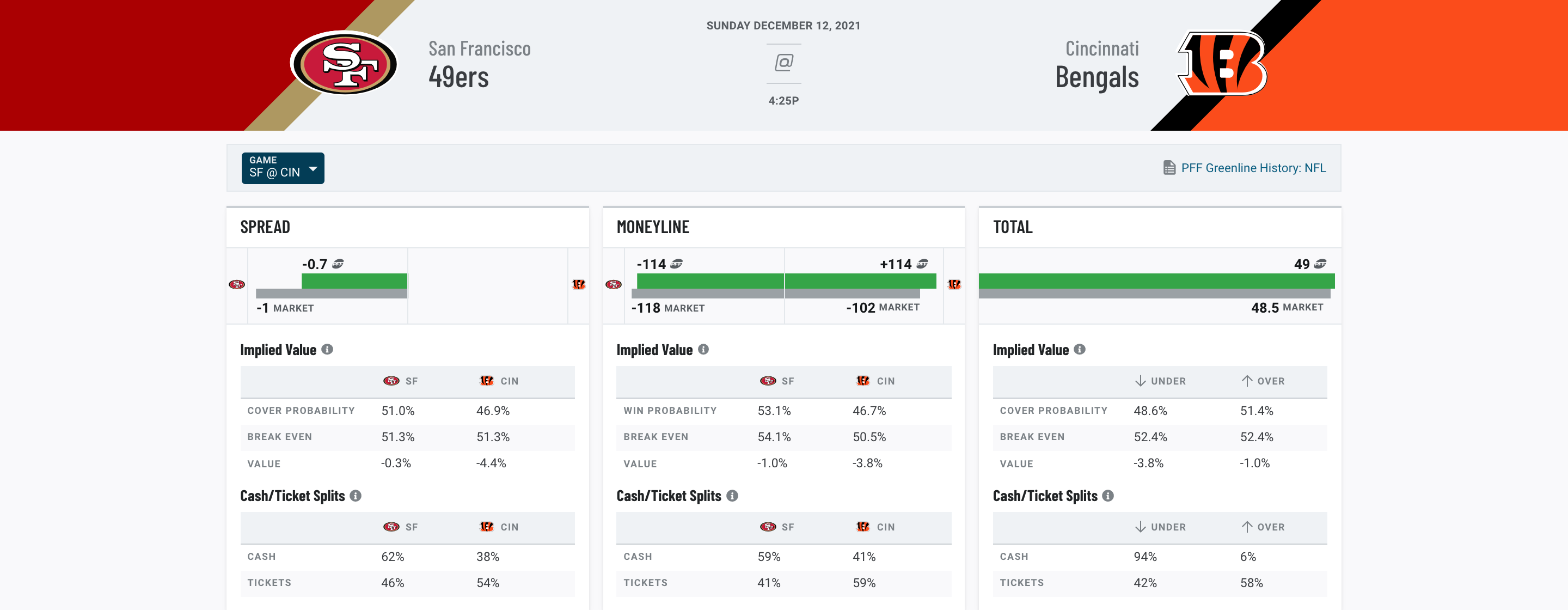1568x610 pixels.
Task: Click CIN spread tickets split 54%
Action: (488, 583)
